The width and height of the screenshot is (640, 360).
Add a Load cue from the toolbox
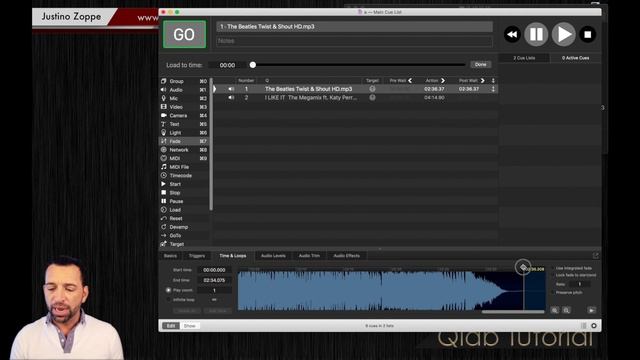(184, 210)
